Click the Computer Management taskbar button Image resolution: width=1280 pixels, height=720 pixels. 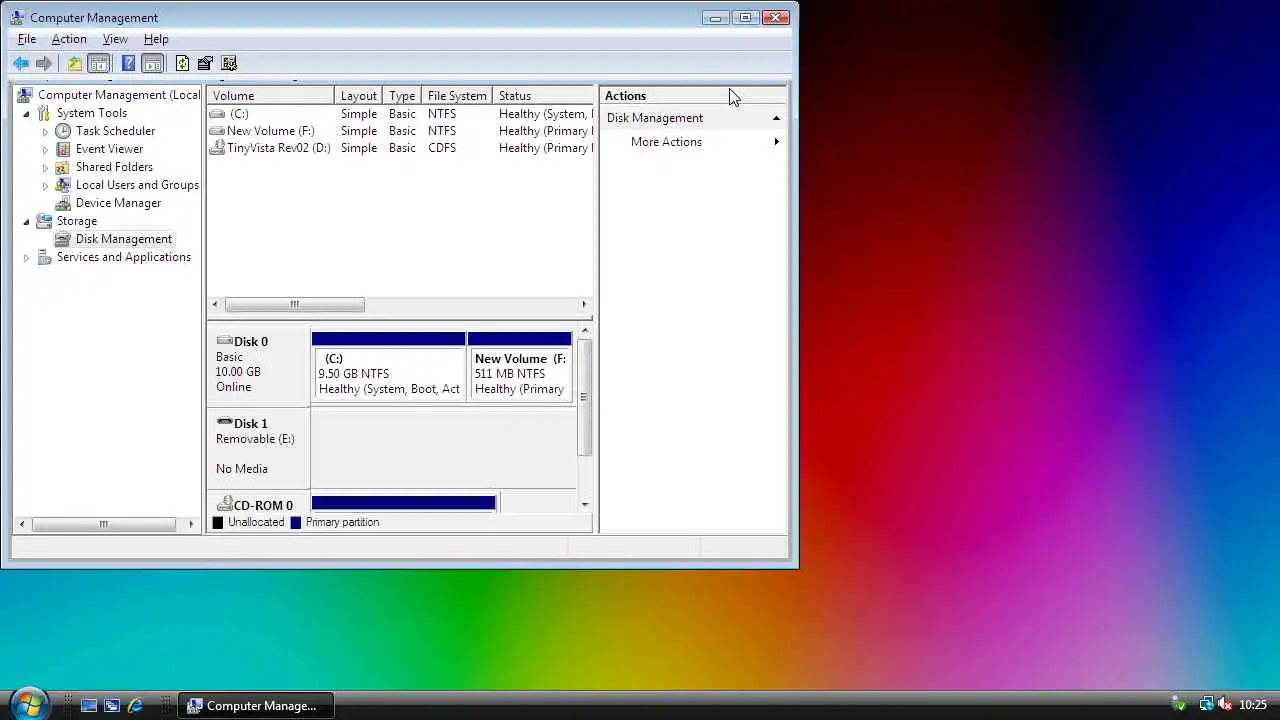click(x=257, y=705)
